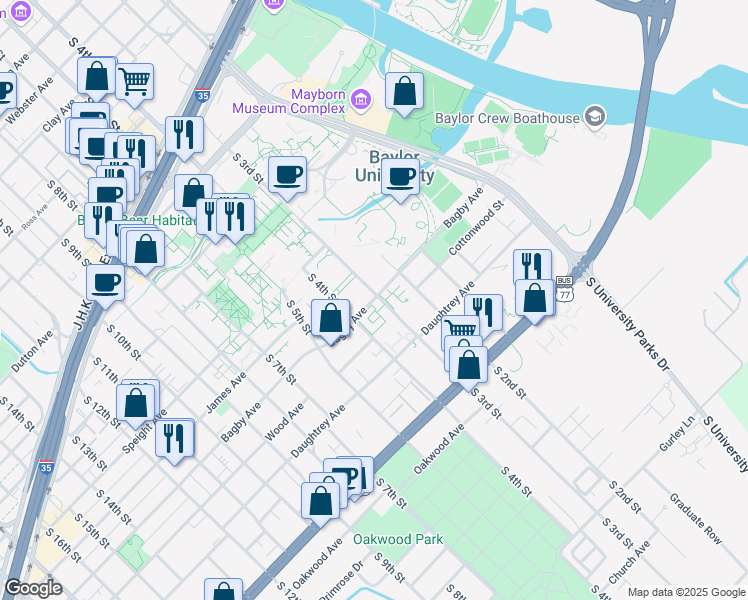Open the shopping bag marker near Oakwood Ave highway
The width and height of the screenshot is (748, 600).
[321, 503]
